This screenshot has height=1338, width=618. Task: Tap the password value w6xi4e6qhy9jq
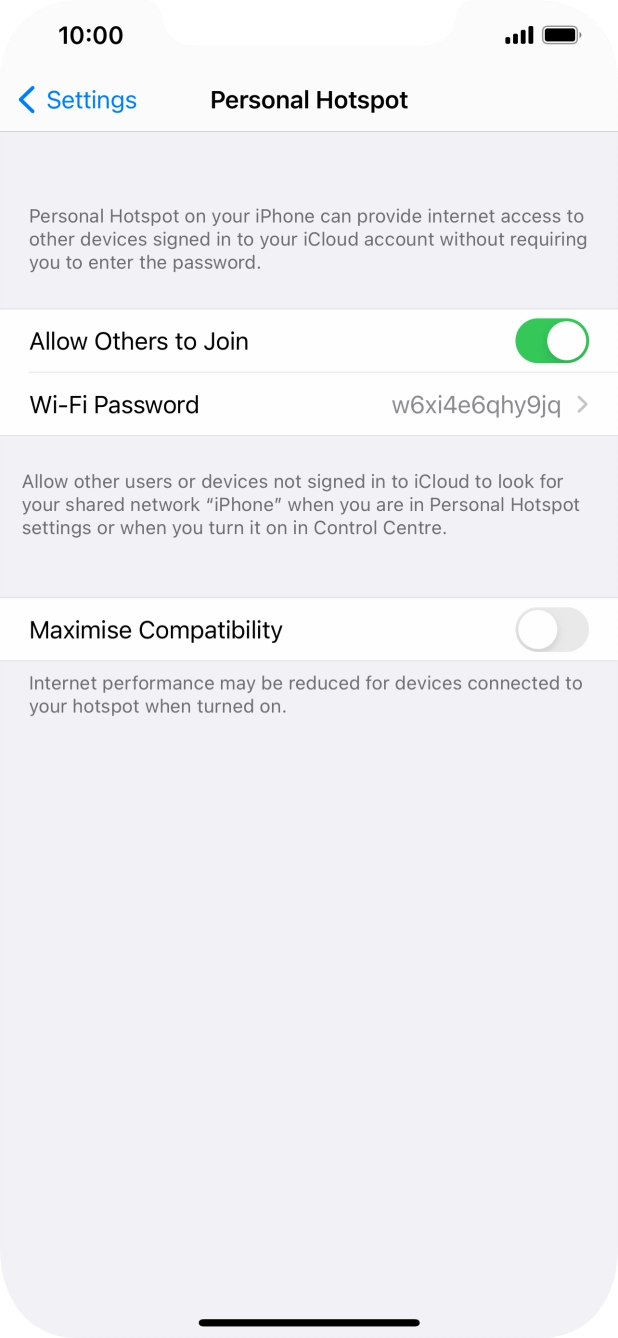click(x=476, y=405)
